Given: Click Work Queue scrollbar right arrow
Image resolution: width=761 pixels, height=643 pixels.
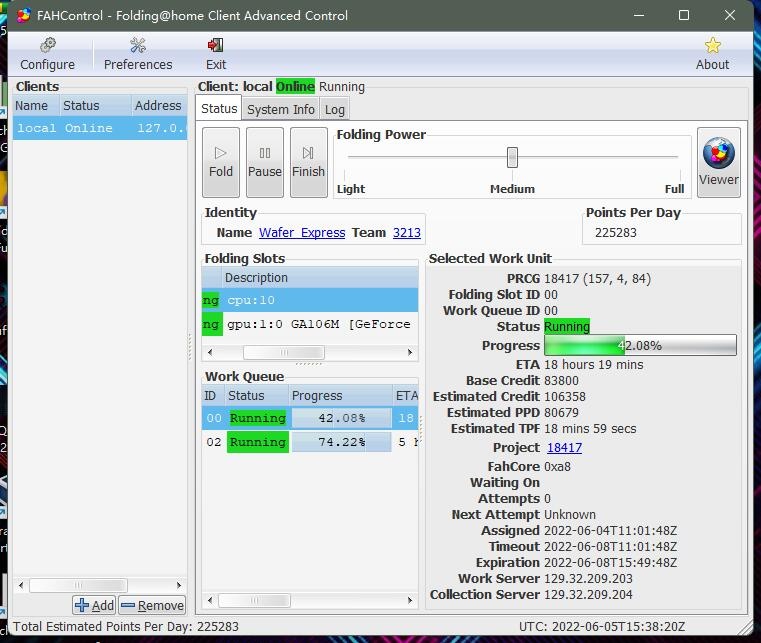Looking at the screenshot, I should point(410,600).
